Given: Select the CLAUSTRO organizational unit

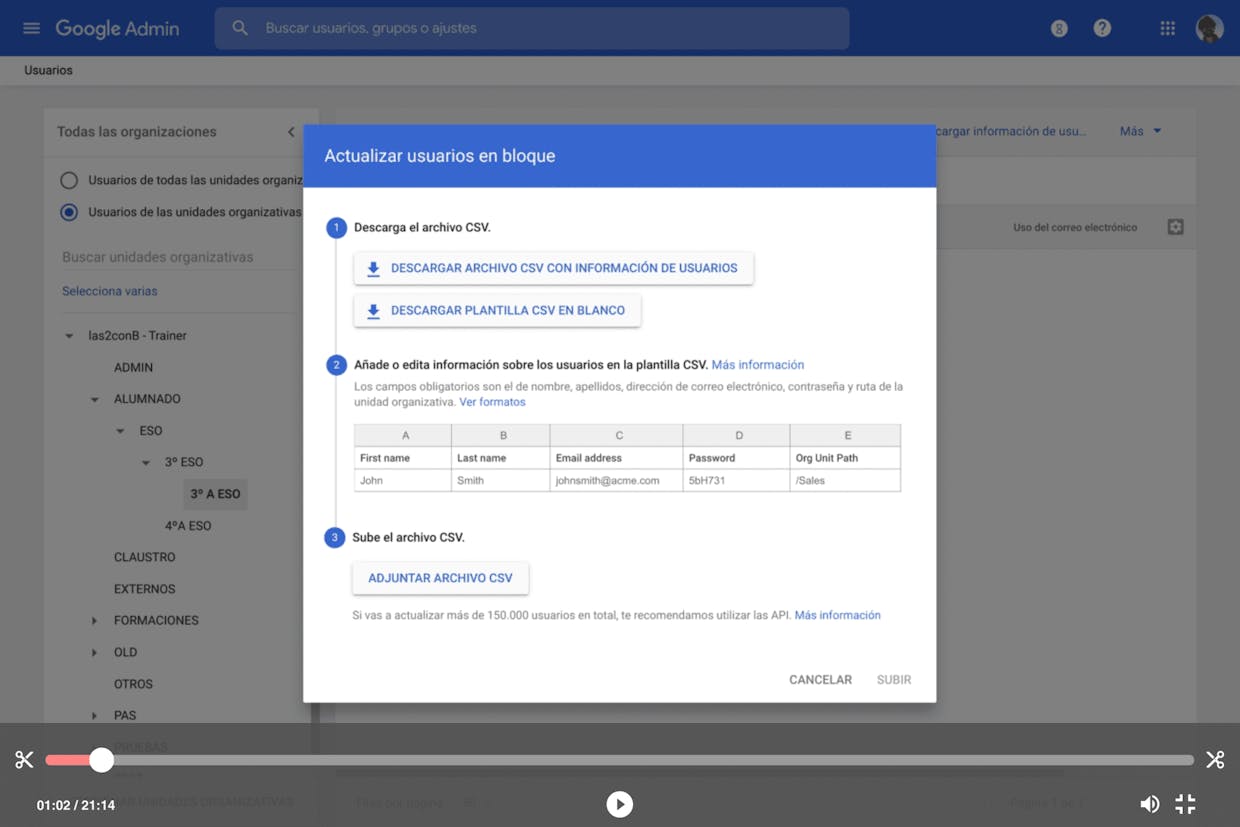Looking at the screenshot, I should pos(144,557).
